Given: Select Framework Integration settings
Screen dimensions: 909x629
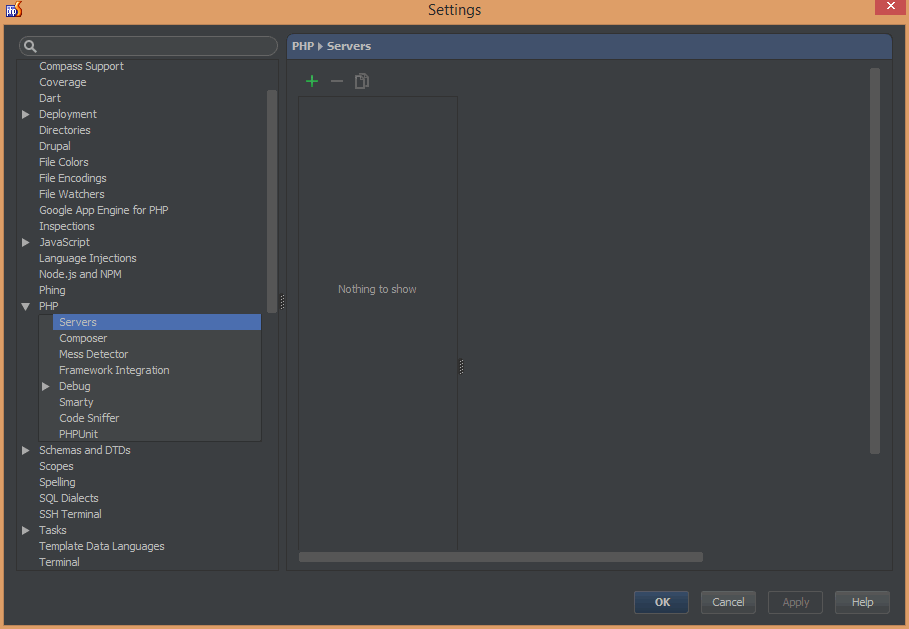Looking at the screenshot, I should point(114,370).
